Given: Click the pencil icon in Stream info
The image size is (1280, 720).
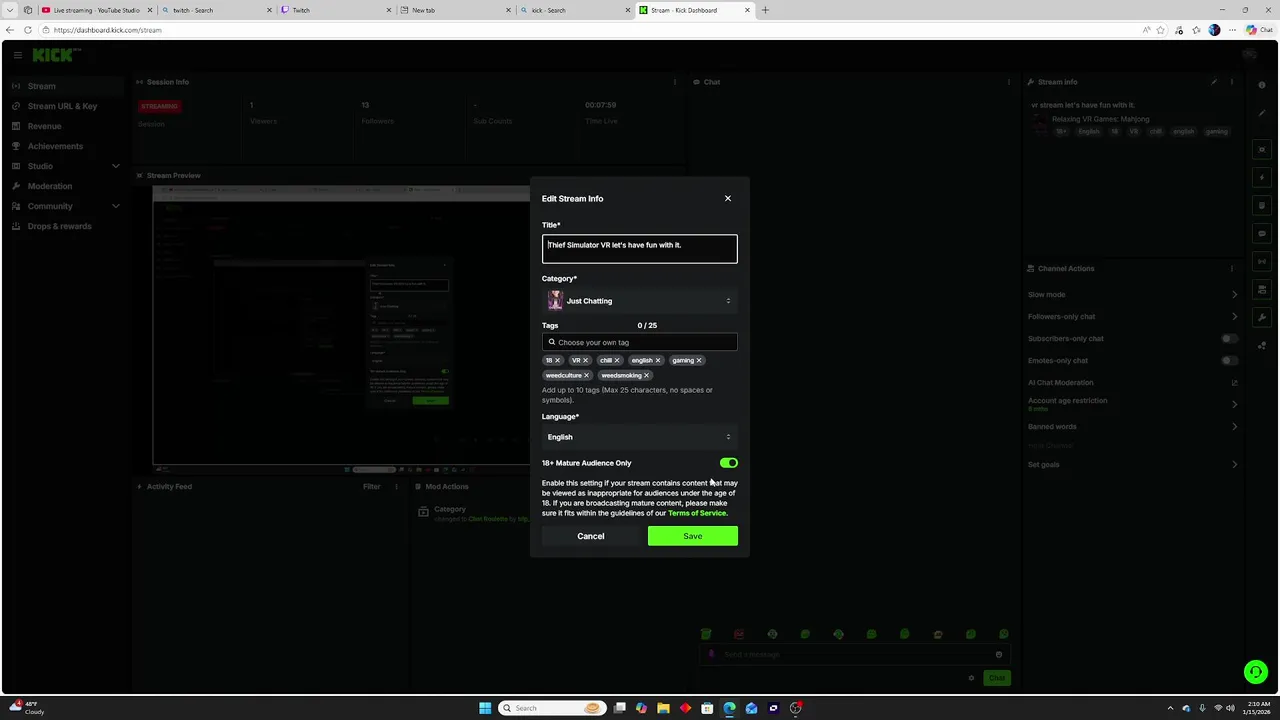Looking at the screenshot, I should 1214,82.
